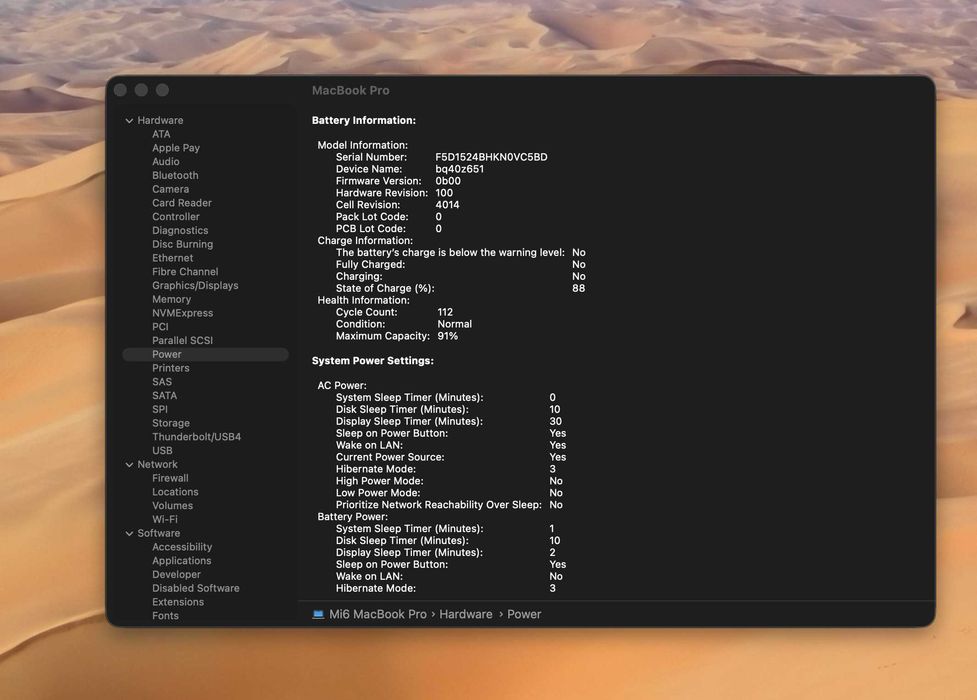Click the Software category label

tap(158, 533)
